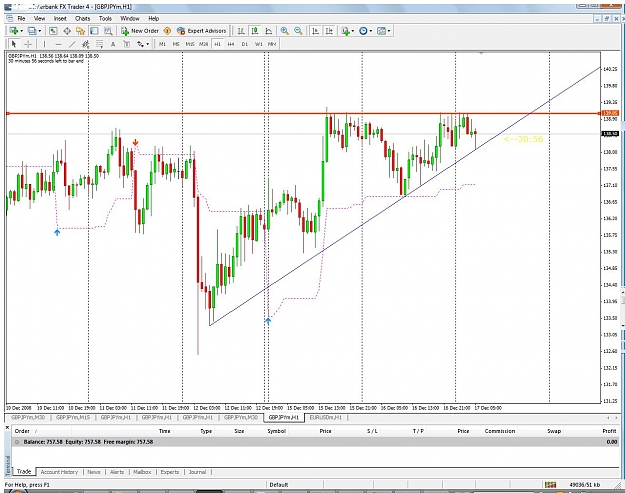The image size is (625, 493).
Task: Switch to M15 timeframe
Action: click(x=190, y=44)
